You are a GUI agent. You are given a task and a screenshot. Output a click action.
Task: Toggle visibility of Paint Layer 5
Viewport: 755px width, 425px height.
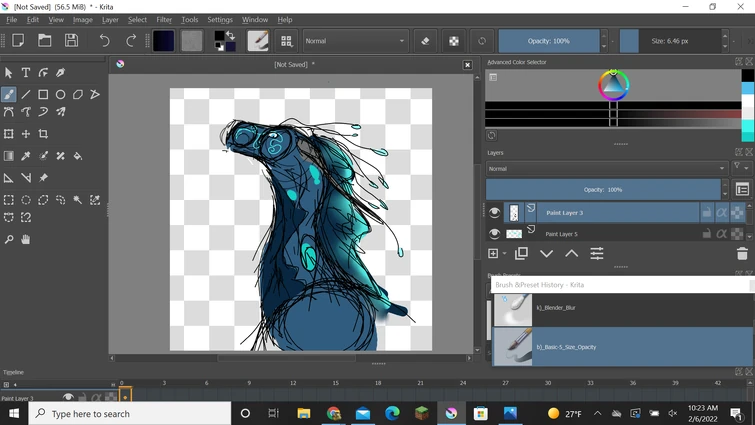pos(494,234)
